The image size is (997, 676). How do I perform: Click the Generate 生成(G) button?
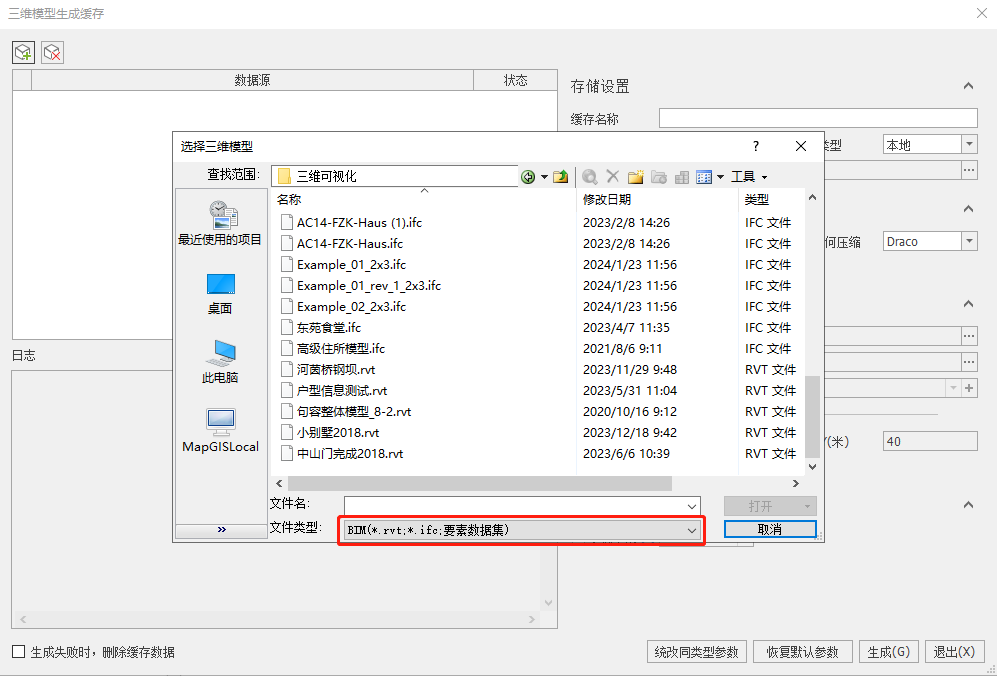coord(888,652)
